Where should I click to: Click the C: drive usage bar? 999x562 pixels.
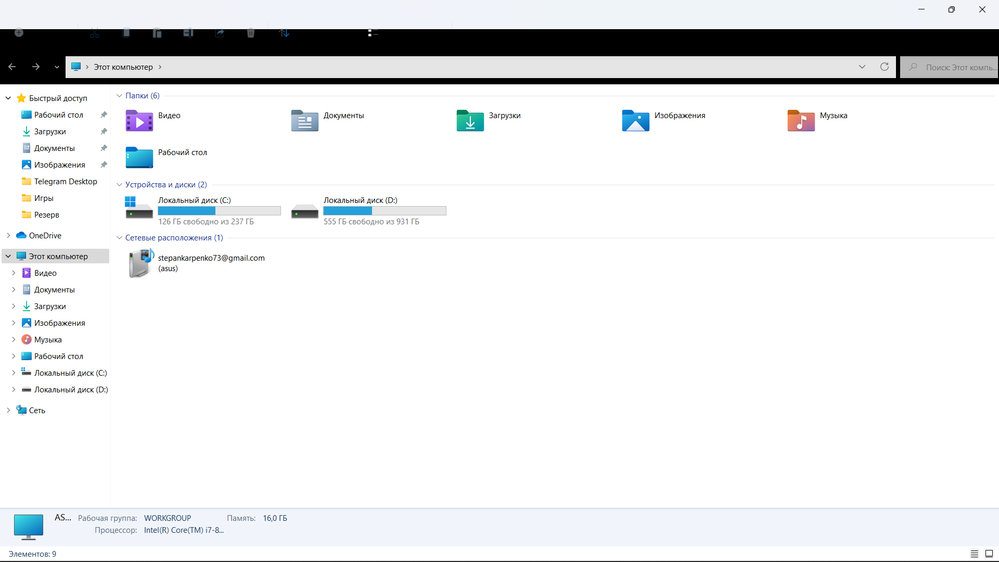pos(219,211)
